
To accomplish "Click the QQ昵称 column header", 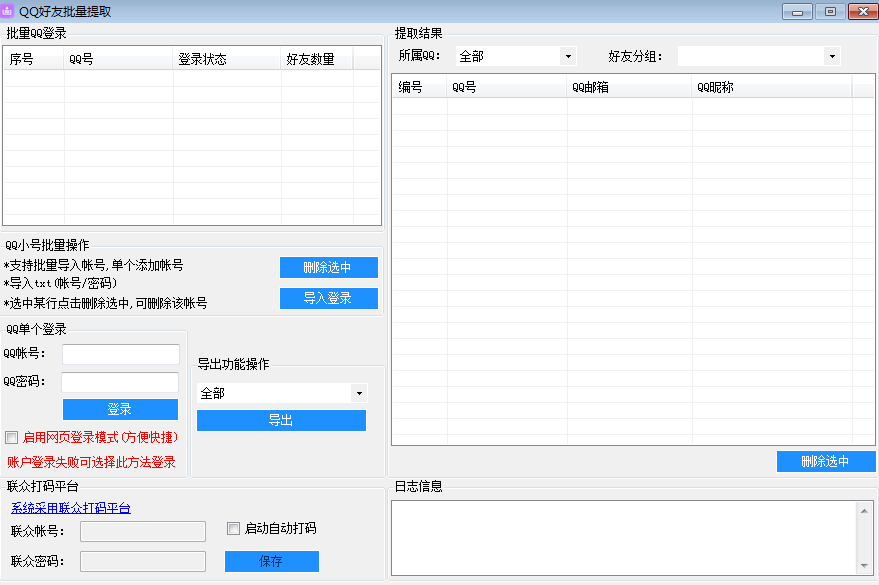I will (x=771, y=87).
